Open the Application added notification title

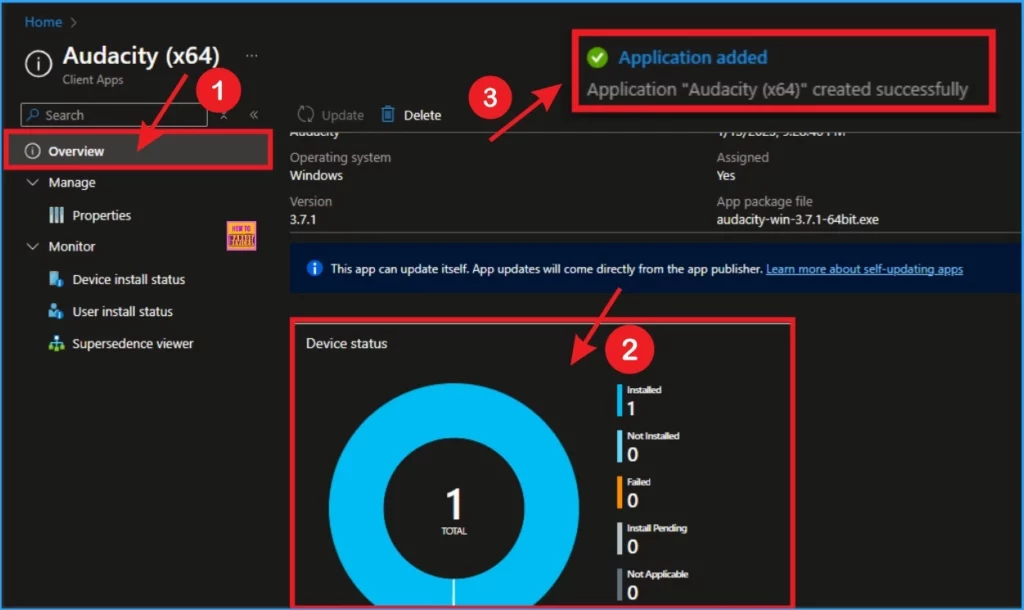(x=693, y=57)
